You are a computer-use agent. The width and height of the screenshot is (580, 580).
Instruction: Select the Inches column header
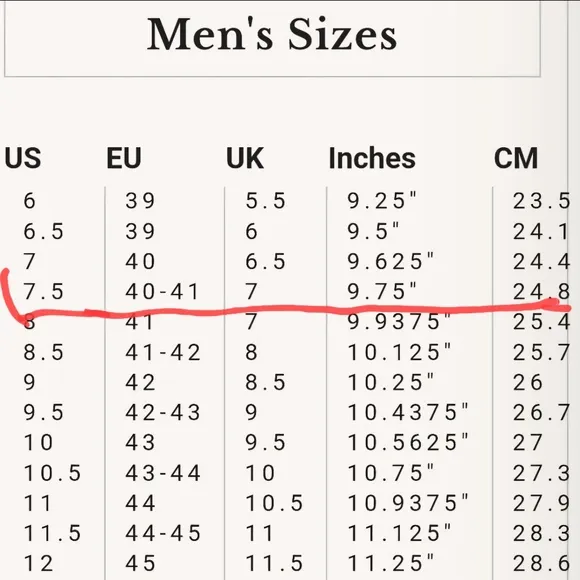(372, 158)
